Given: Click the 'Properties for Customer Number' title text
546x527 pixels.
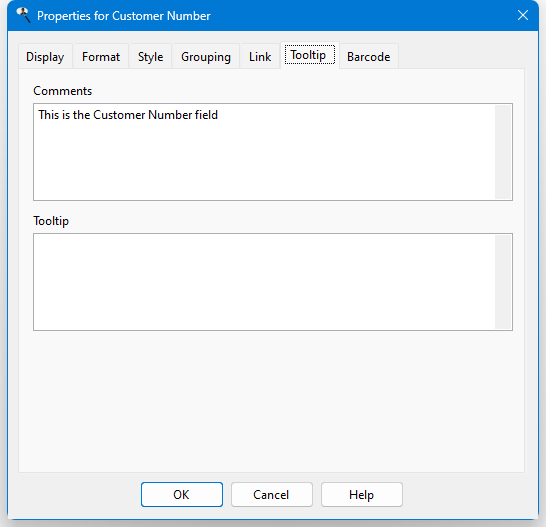Looking at the screenshot, I should tap(124, 16).
